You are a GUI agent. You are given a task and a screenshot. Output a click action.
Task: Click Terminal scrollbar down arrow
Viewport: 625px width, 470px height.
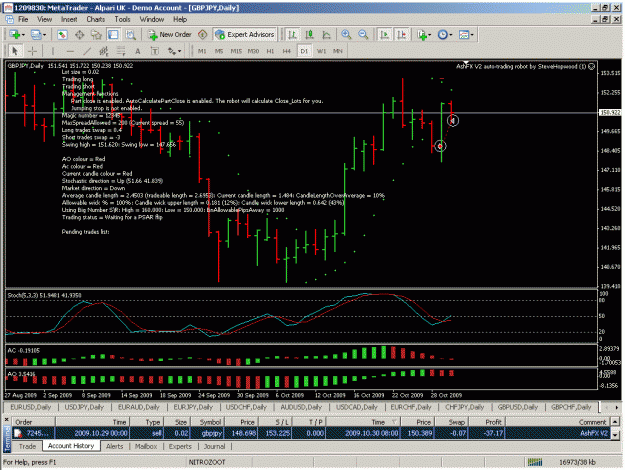coord(615,435)
